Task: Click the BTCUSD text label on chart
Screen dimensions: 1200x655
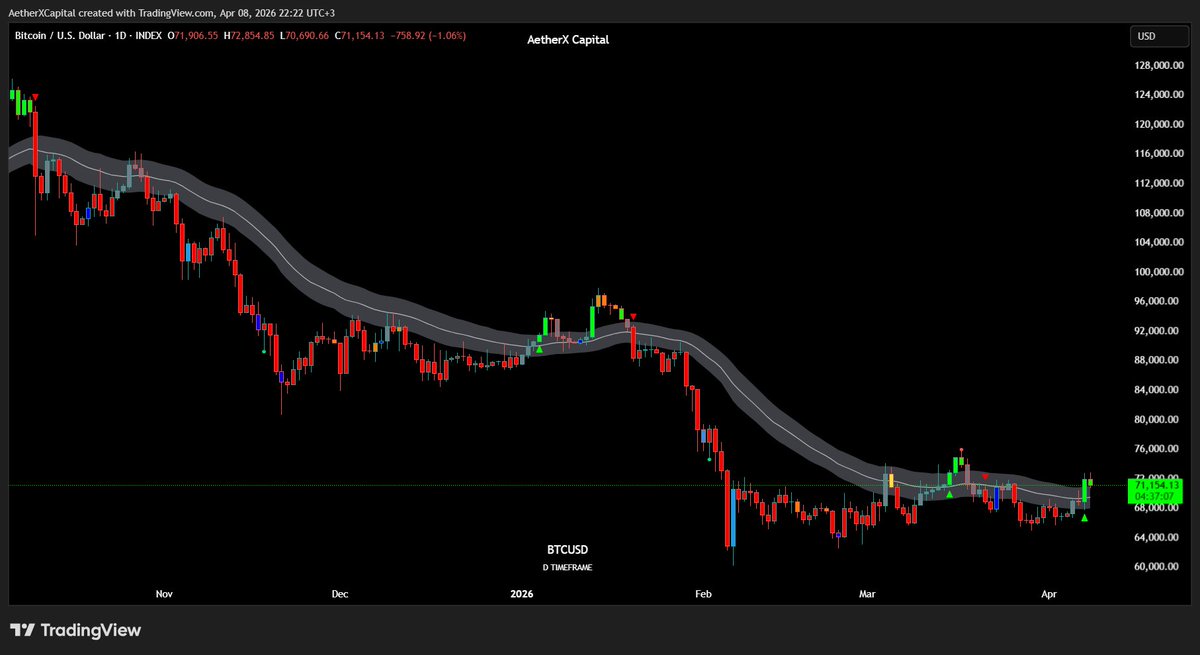Action: point(566,550)
